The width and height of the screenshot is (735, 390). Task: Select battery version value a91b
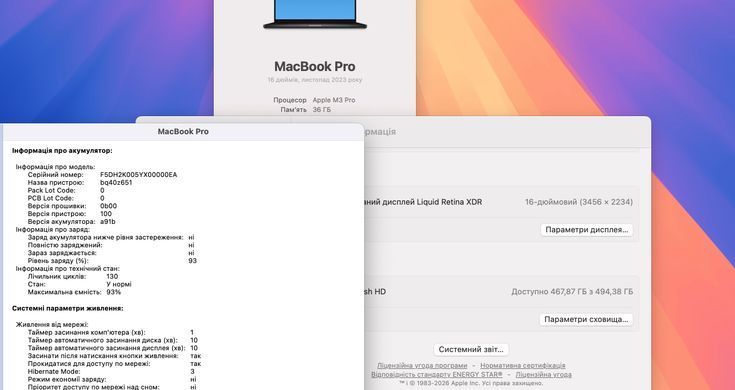coord(108,221)
